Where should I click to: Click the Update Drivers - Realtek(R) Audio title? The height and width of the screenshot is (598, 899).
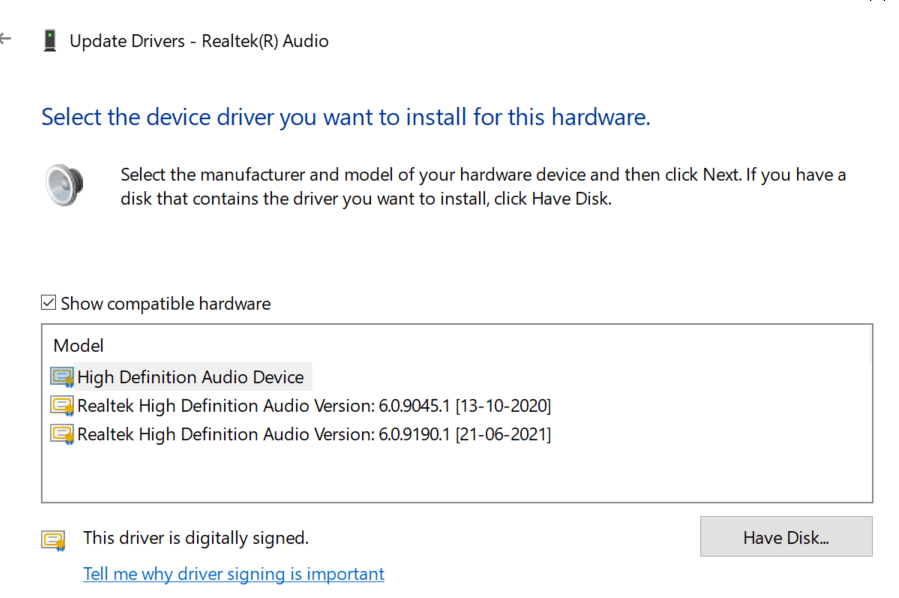coord(198,41)
